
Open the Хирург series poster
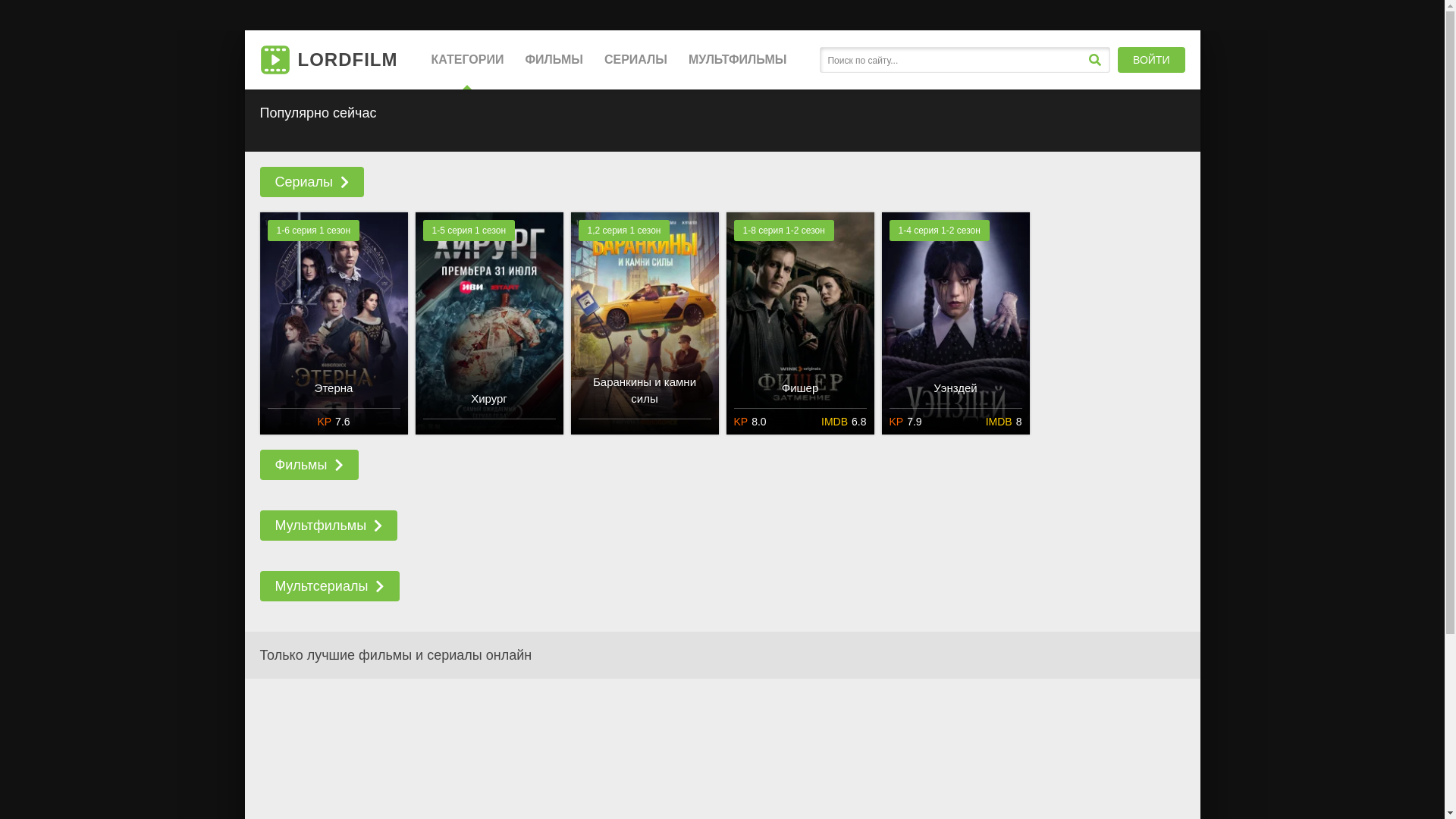[489, 323]
